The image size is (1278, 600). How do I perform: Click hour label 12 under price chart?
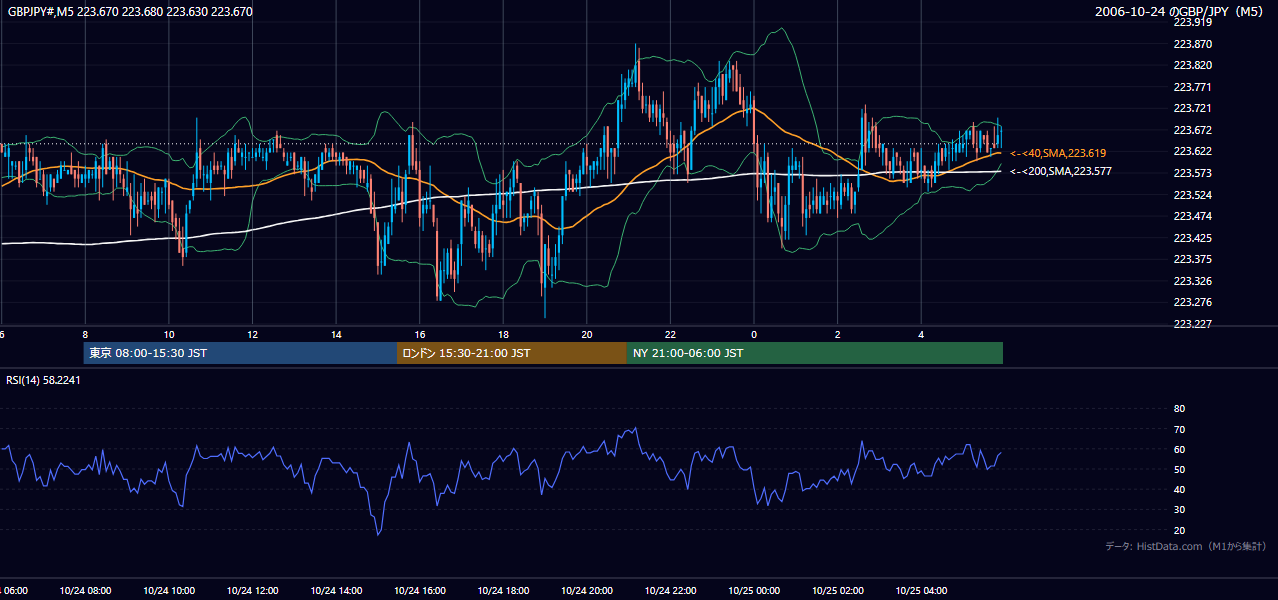click(x=252, y=335)
